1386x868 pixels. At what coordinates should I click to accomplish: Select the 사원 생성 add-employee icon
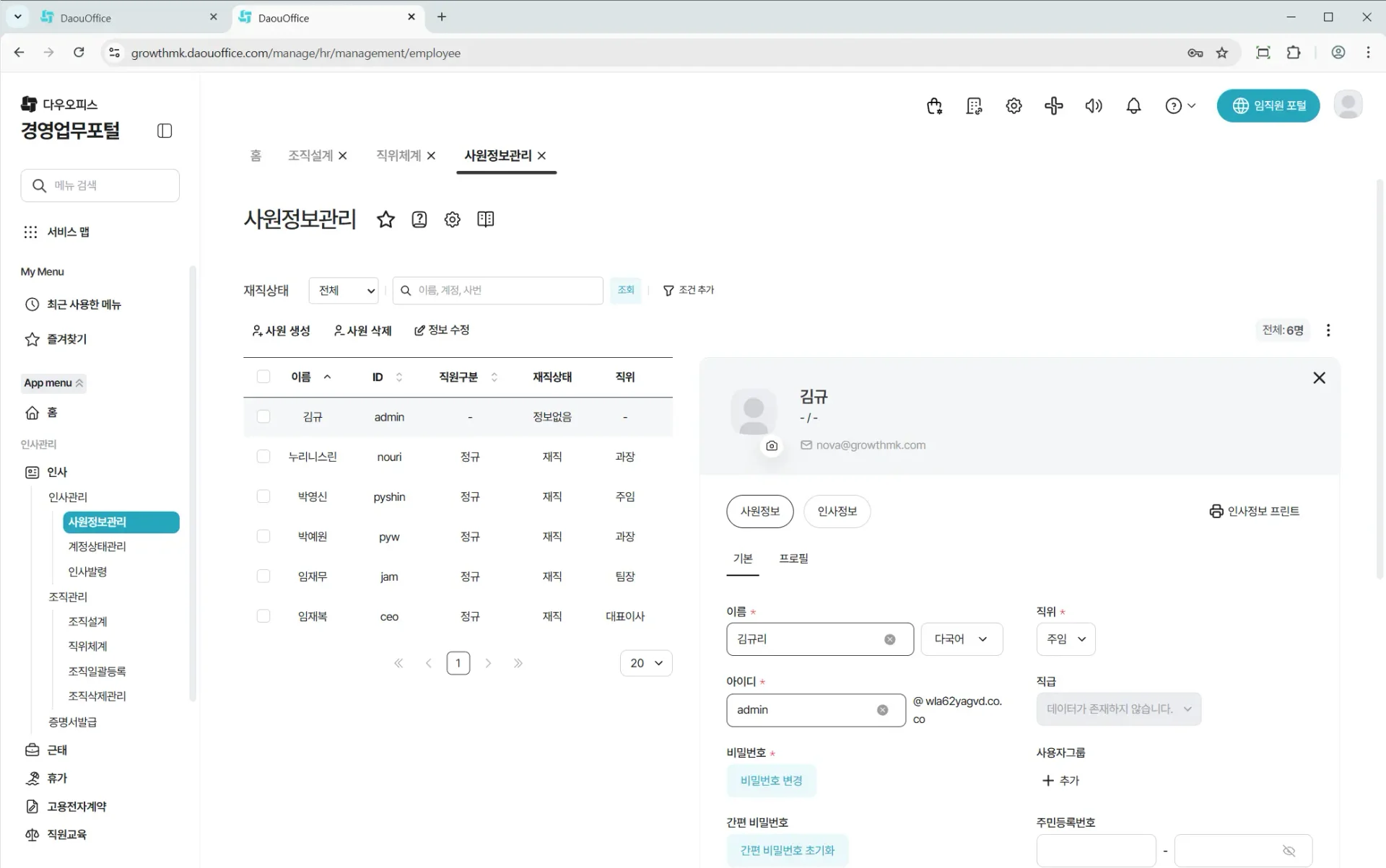(x=258, y=330)
